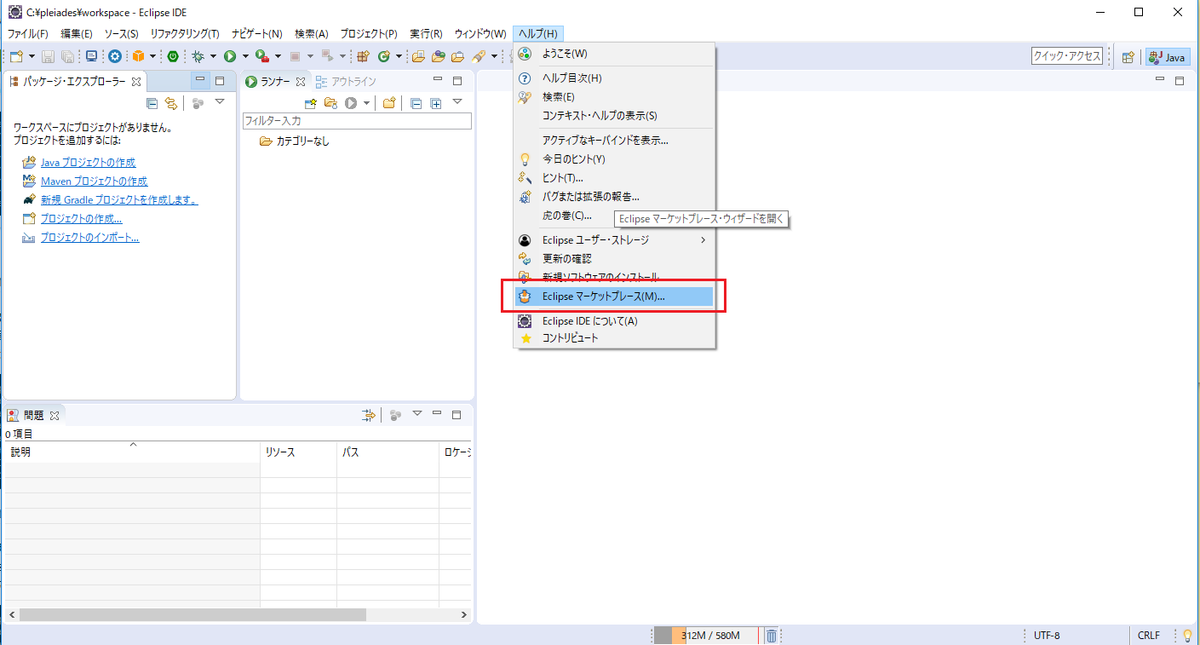
Task: Click the orange cube toolbar icon
Action: coord(138,57)
